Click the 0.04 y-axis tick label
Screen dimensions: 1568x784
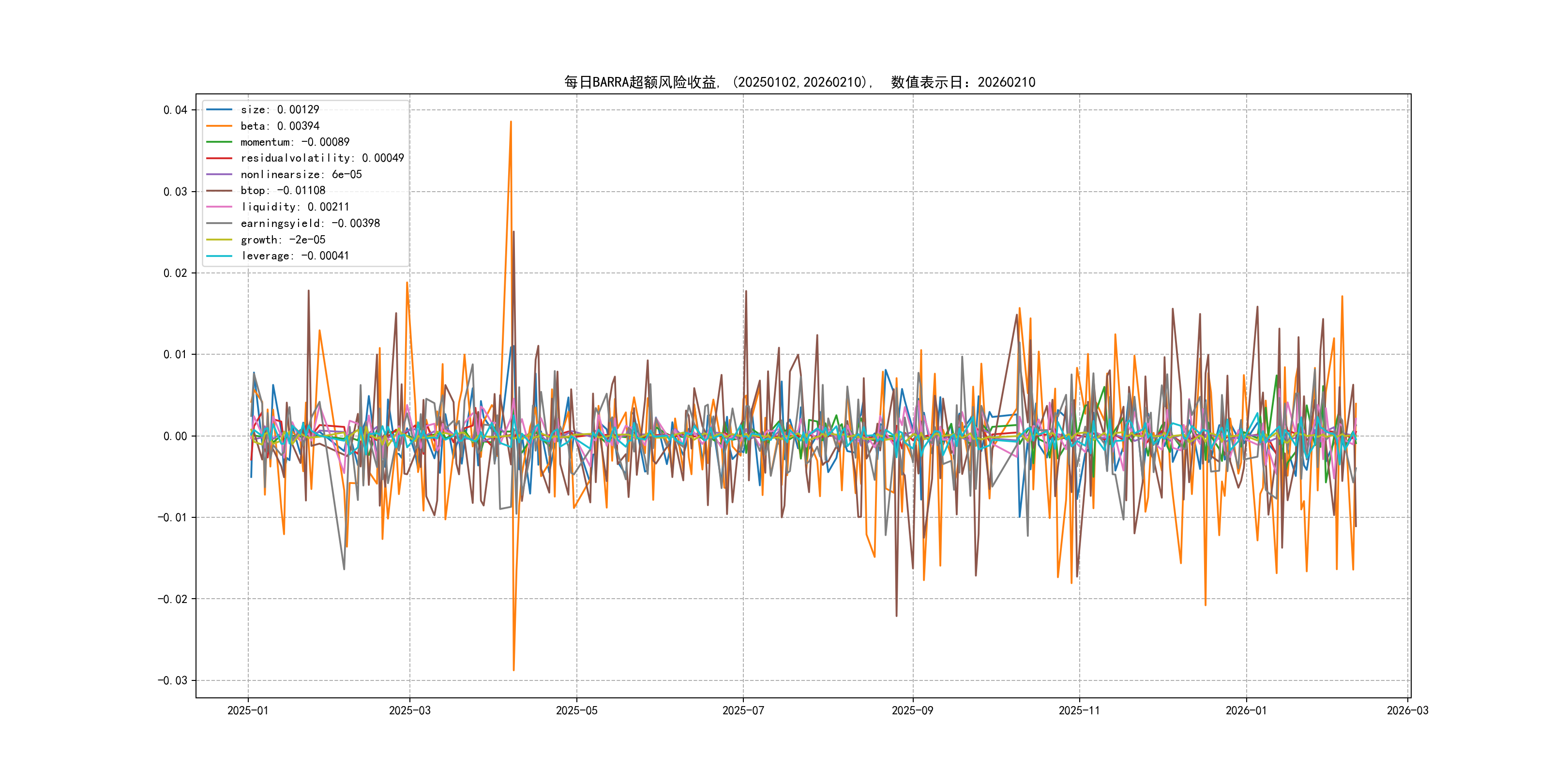point(175,110)
